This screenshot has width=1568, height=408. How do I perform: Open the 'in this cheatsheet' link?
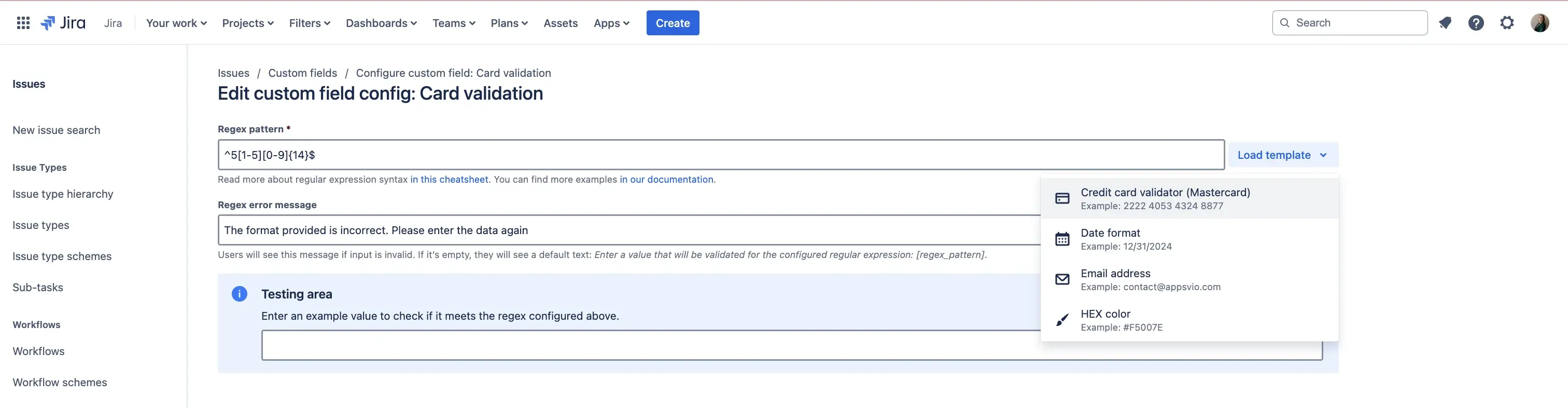click(x=449, y=180)
